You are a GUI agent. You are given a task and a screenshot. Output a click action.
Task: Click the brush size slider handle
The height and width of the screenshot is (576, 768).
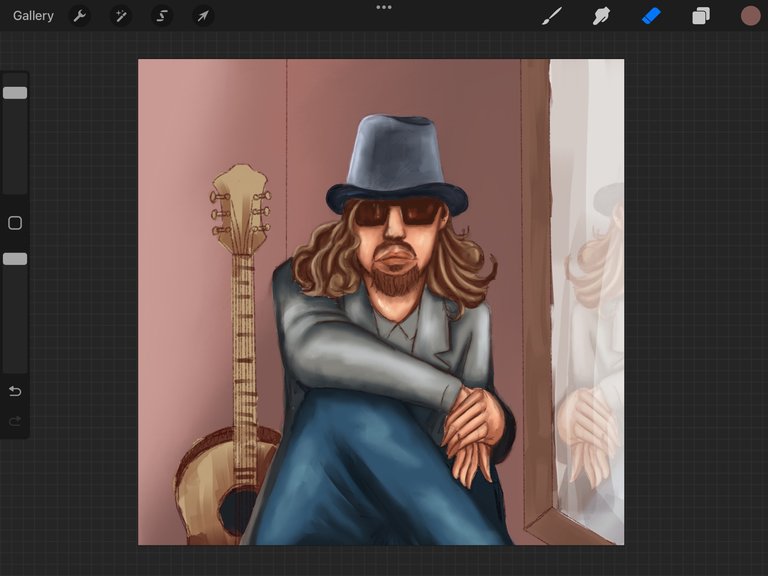tap(15, 93)
